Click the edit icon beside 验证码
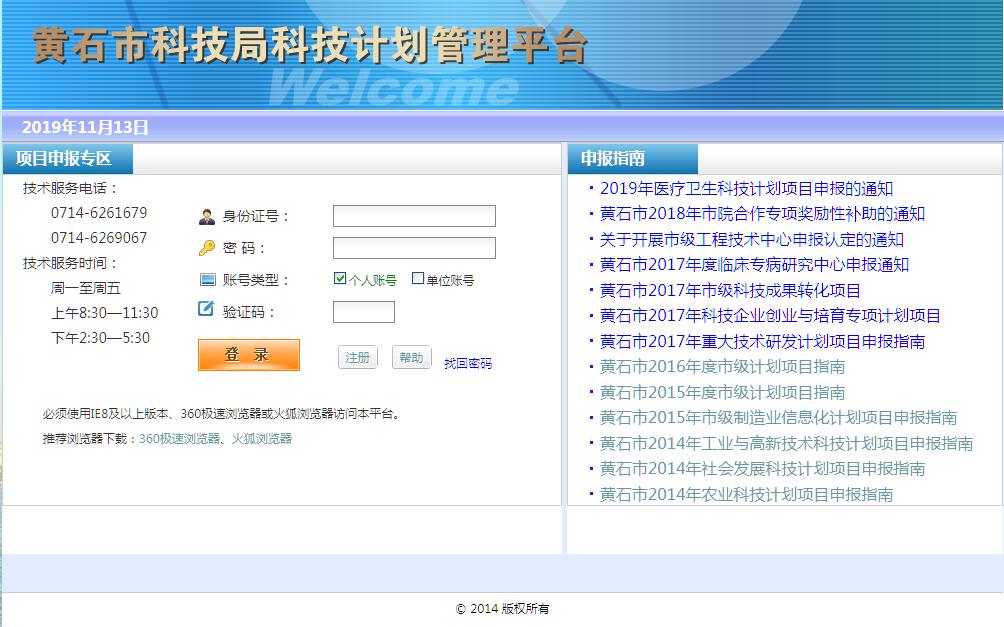Screen dimensions: 1004x627 coord(206,309)
